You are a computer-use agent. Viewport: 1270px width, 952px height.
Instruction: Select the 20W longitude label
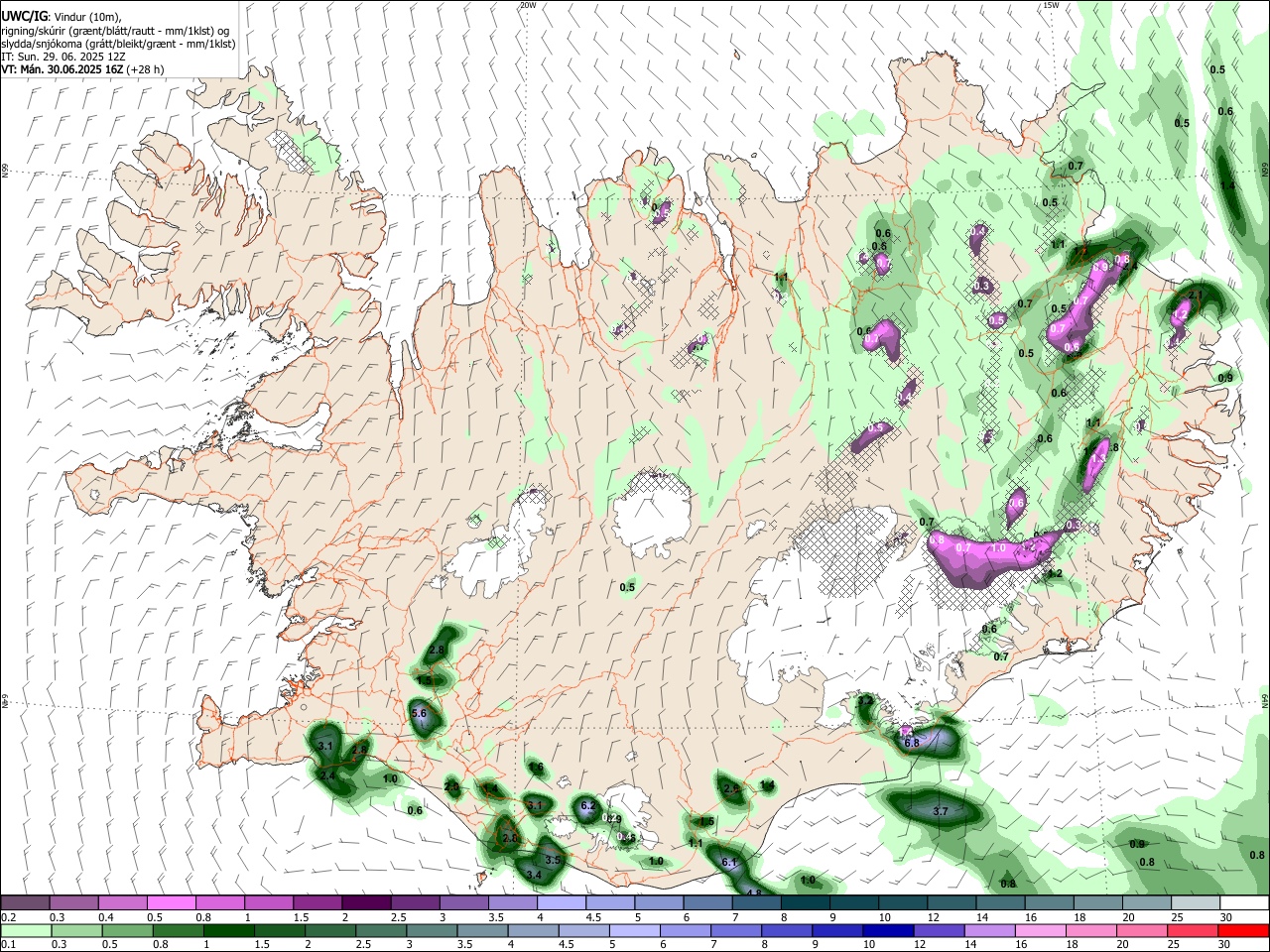[528, 5]
